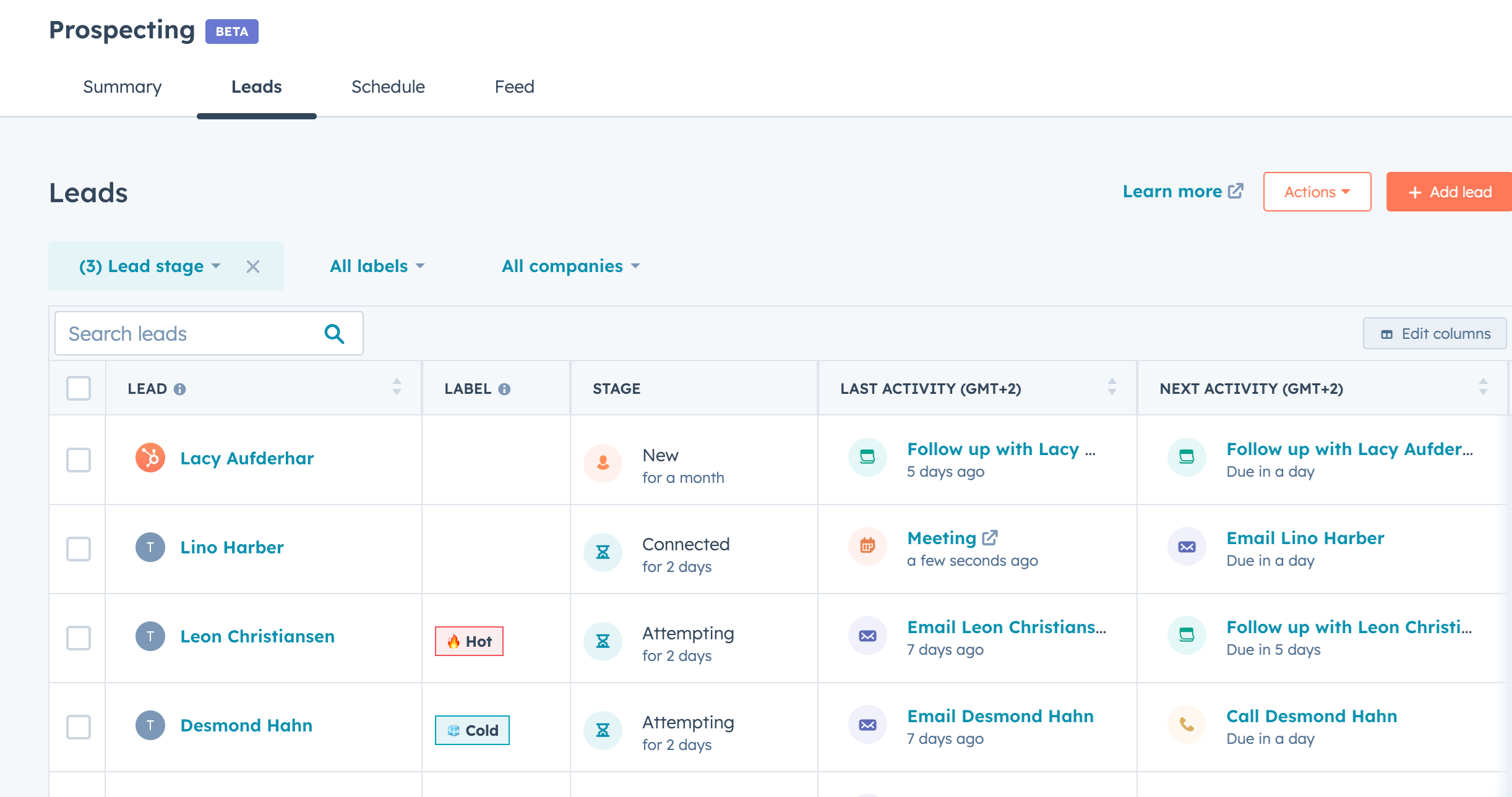Click the HubSpot avatar beside Lacy Aufderhar

pos(150,458)
